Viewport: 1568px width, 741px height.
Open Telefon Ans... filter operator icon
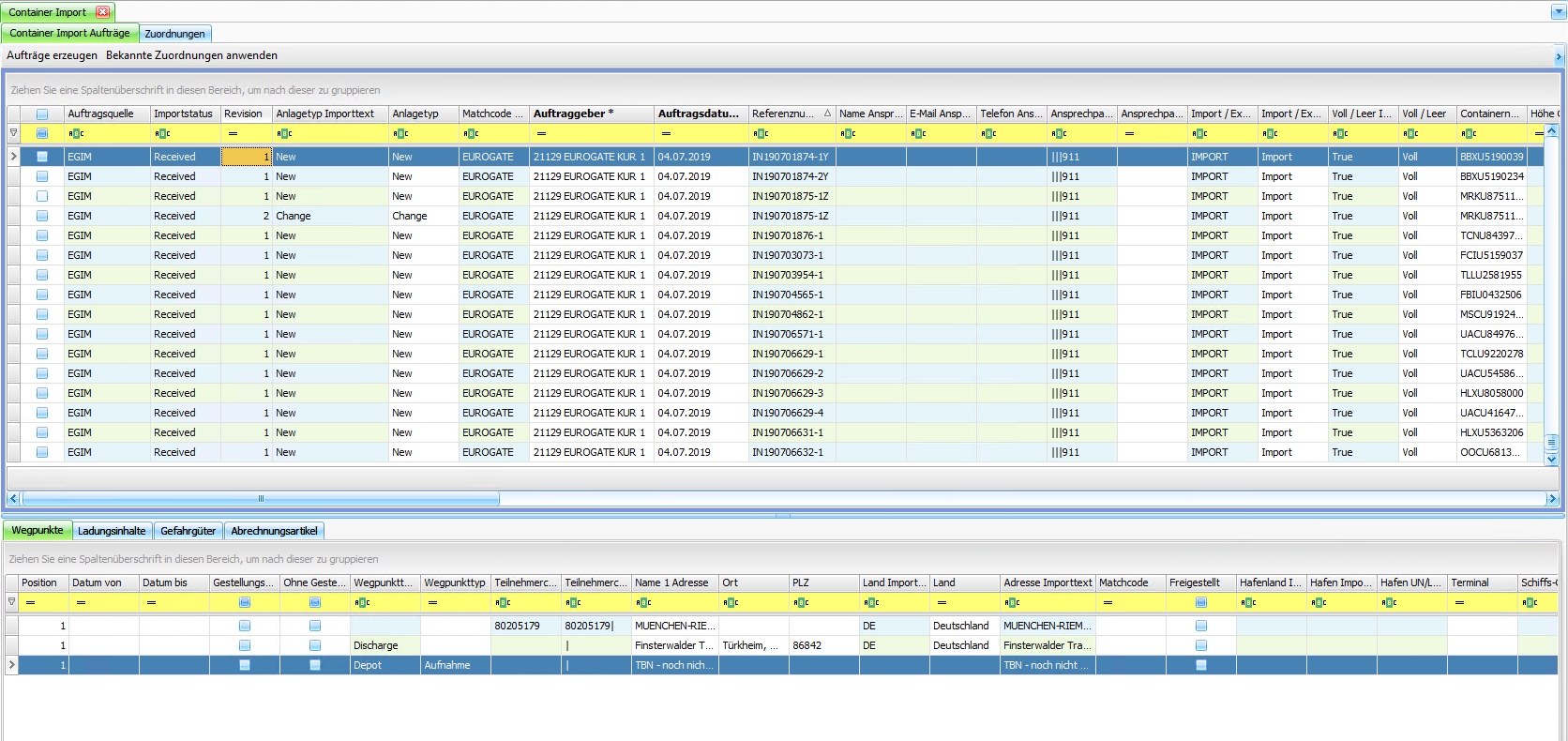pyautogui.click(x=988, y=133)
